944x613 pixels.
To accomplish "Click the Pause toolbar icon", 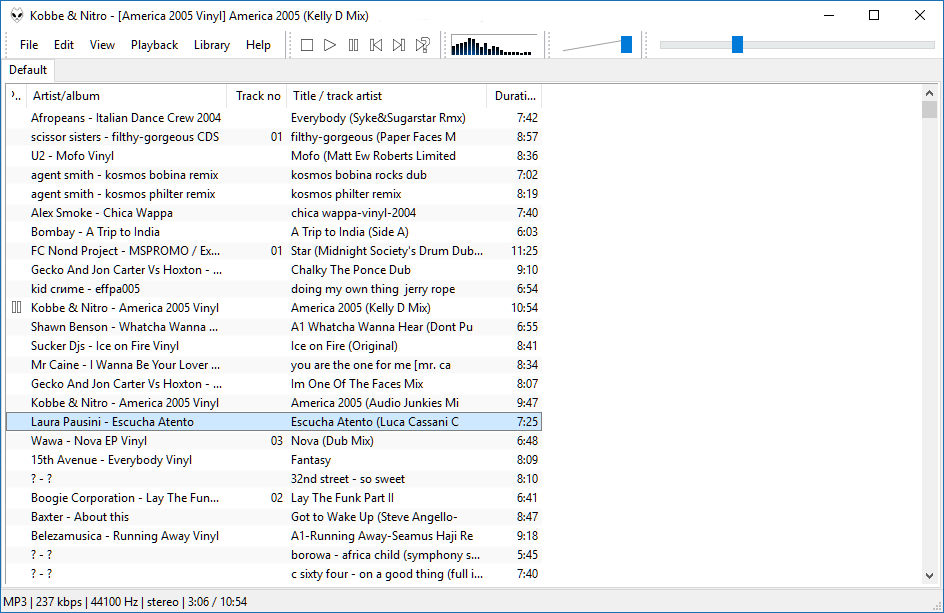I will click(x=353, y=45).
